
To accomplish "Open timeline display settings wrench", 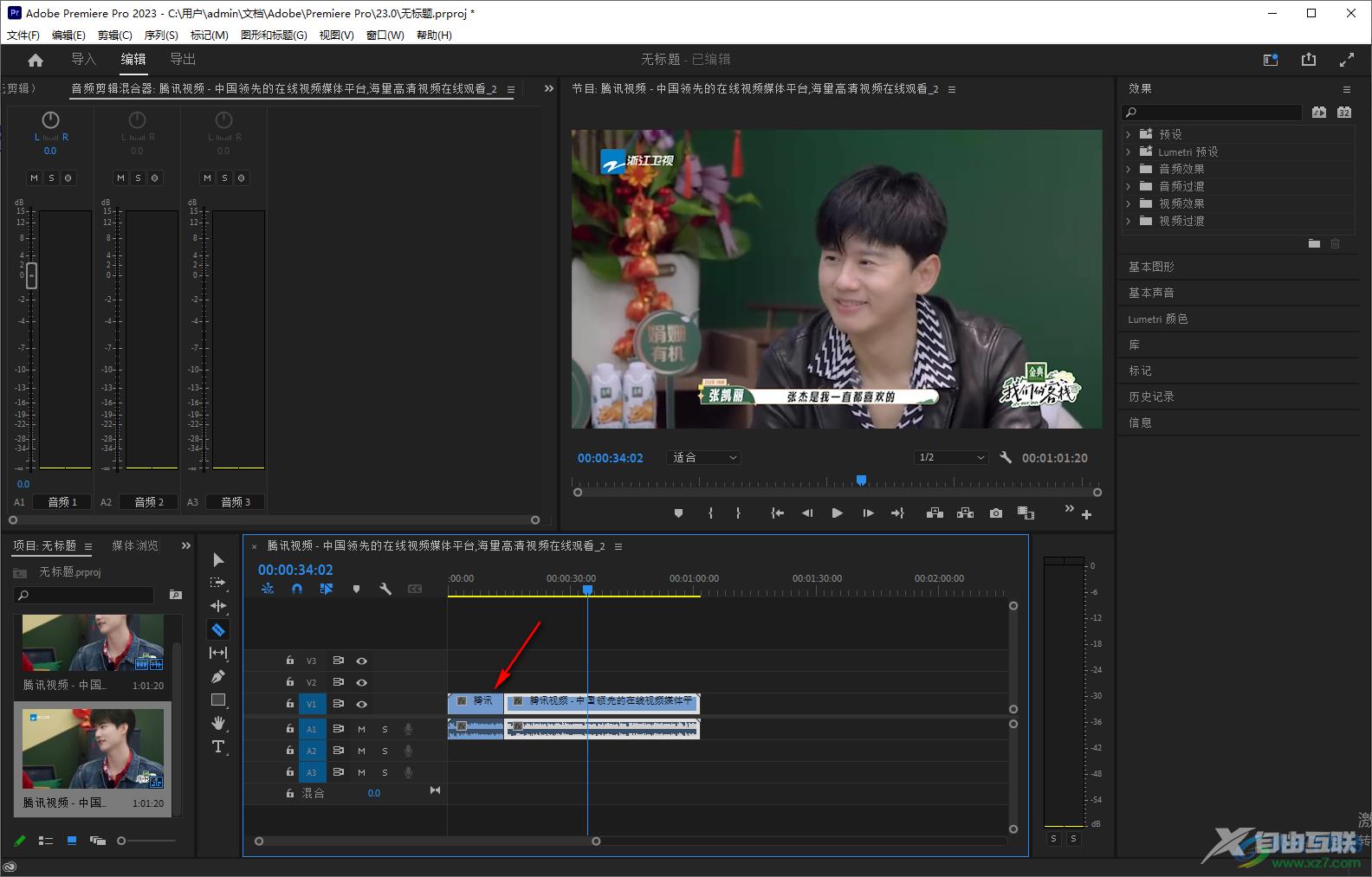I will [x=385, y=589].
